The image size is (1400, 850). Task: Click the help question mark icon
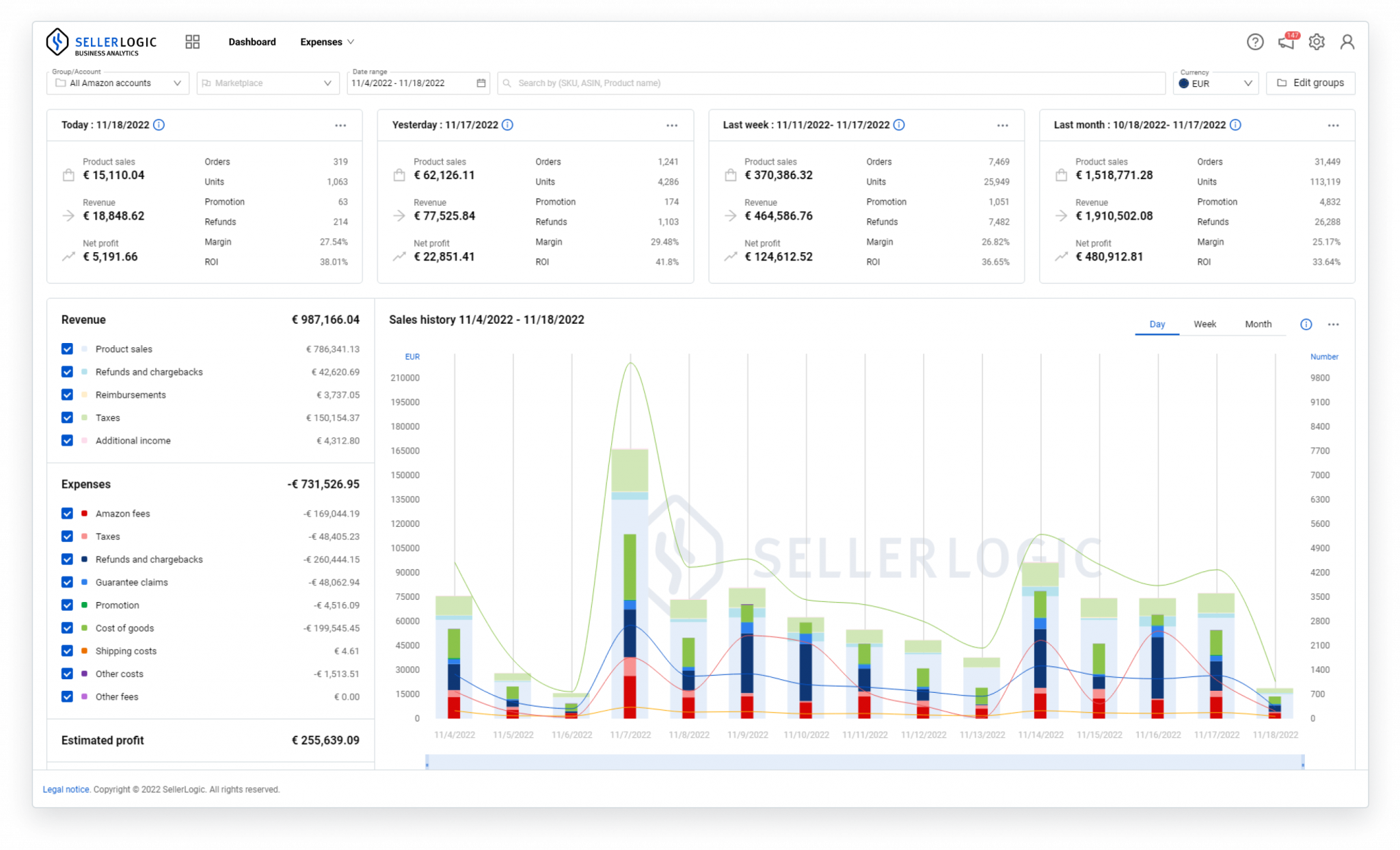click(1255, 42)
